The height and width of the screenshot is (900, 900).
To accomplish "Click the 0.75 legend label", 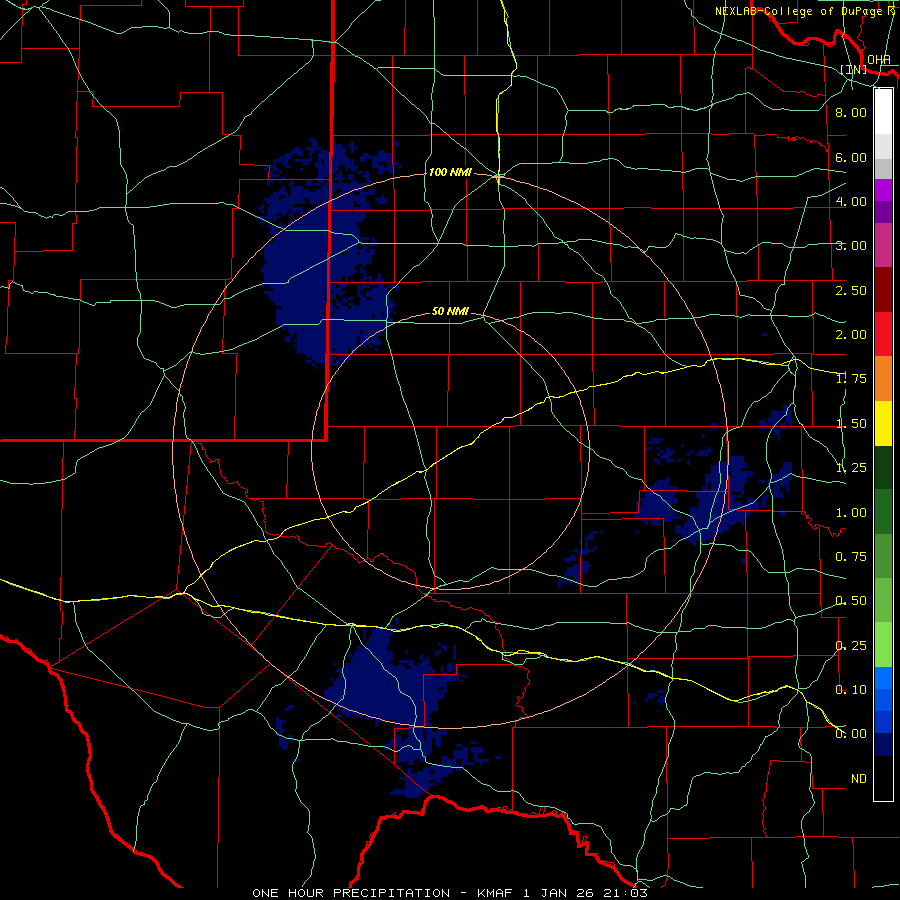I will point(850,557).
